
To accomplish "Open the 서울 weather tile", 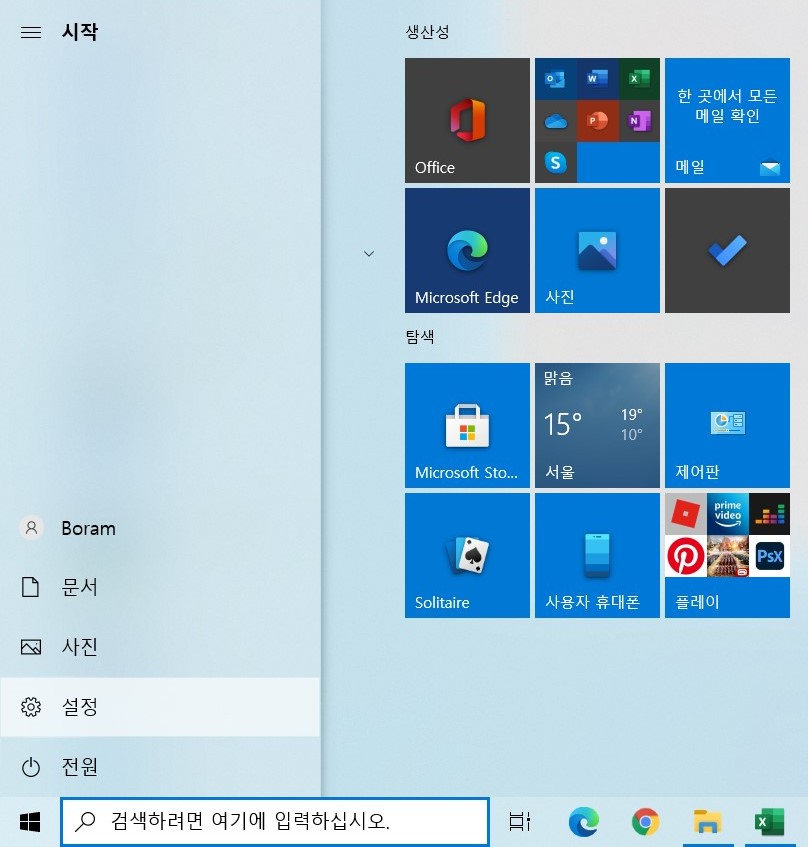I will pyautogui.click(x=597, y=426).
